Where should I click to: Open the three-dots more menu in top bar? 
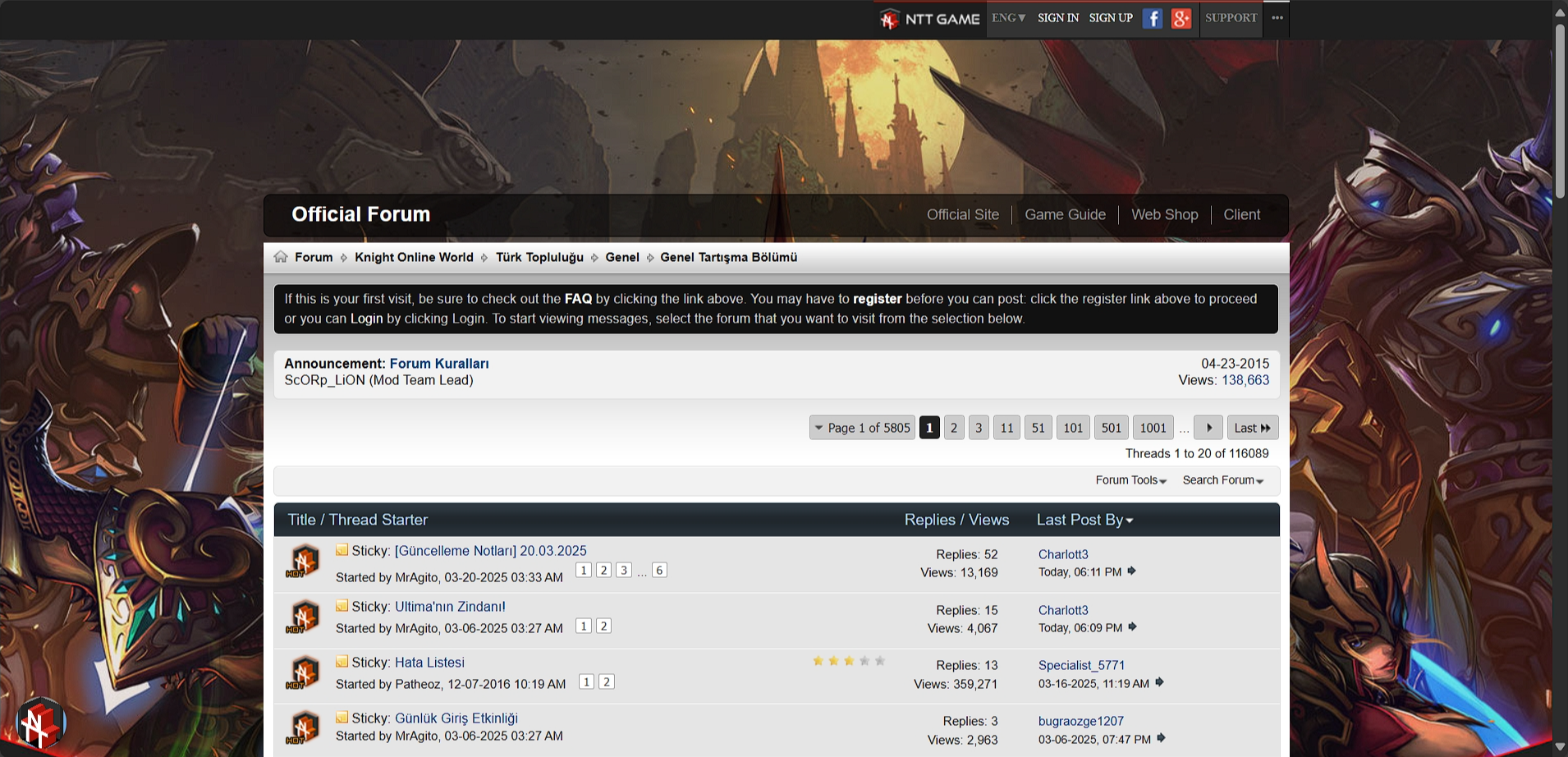pyautogui.click(x=1277, y=18)
